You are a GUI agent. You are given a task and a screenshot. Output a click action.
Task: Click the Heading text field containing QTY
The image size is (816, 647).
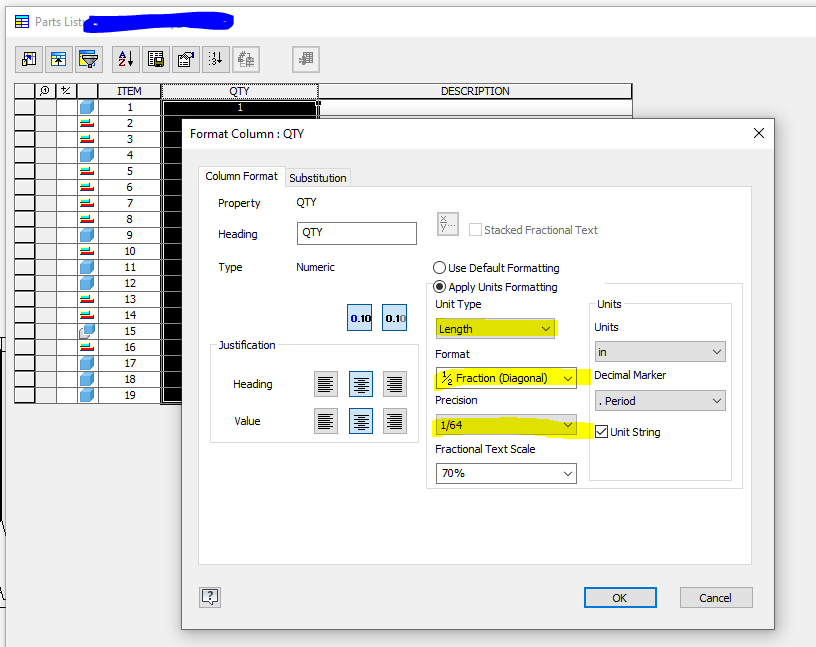[x=356, y=233]
